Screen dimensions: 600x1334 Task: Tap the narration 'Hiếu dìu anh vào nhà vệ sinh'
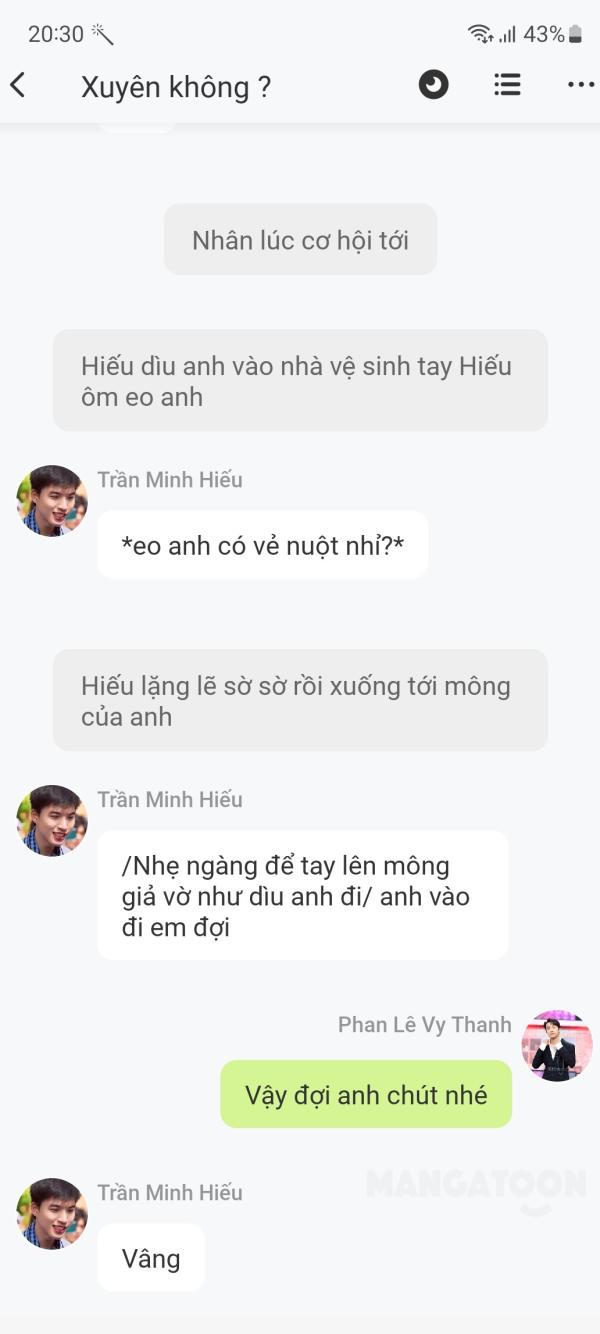click(x=300, y=381)
